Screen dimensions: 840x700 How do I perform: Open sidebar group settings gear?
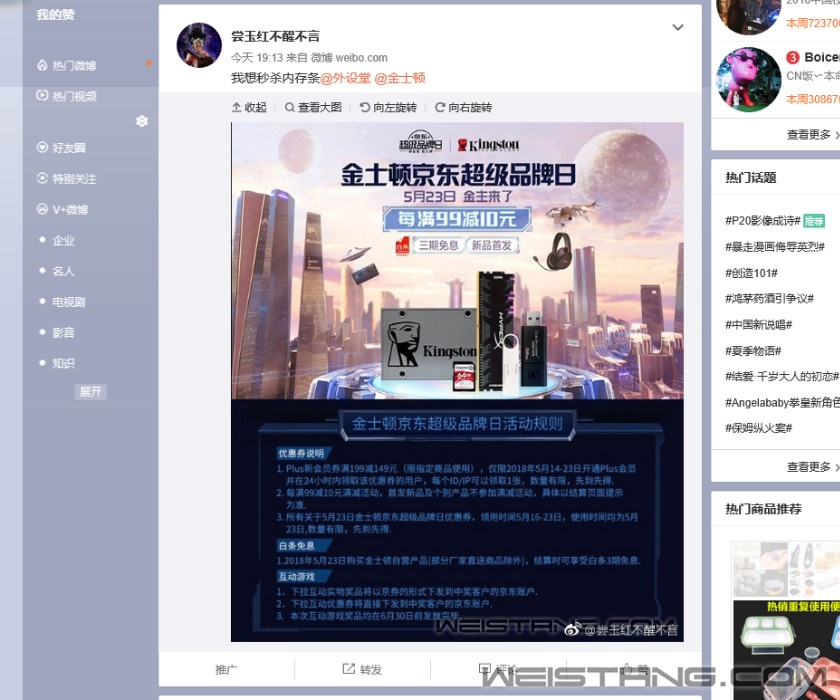click(x=142, y=121)
